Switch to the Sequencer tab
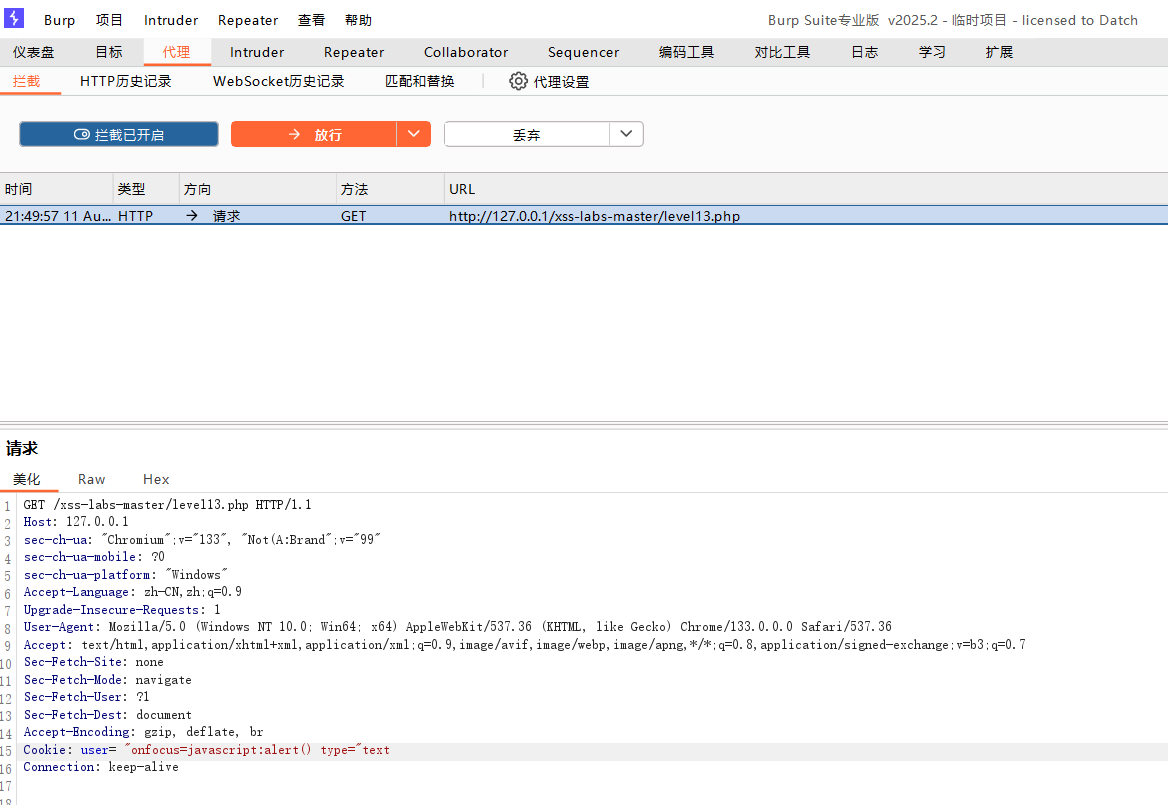The image size is (1168, 805). coord(583,52)
